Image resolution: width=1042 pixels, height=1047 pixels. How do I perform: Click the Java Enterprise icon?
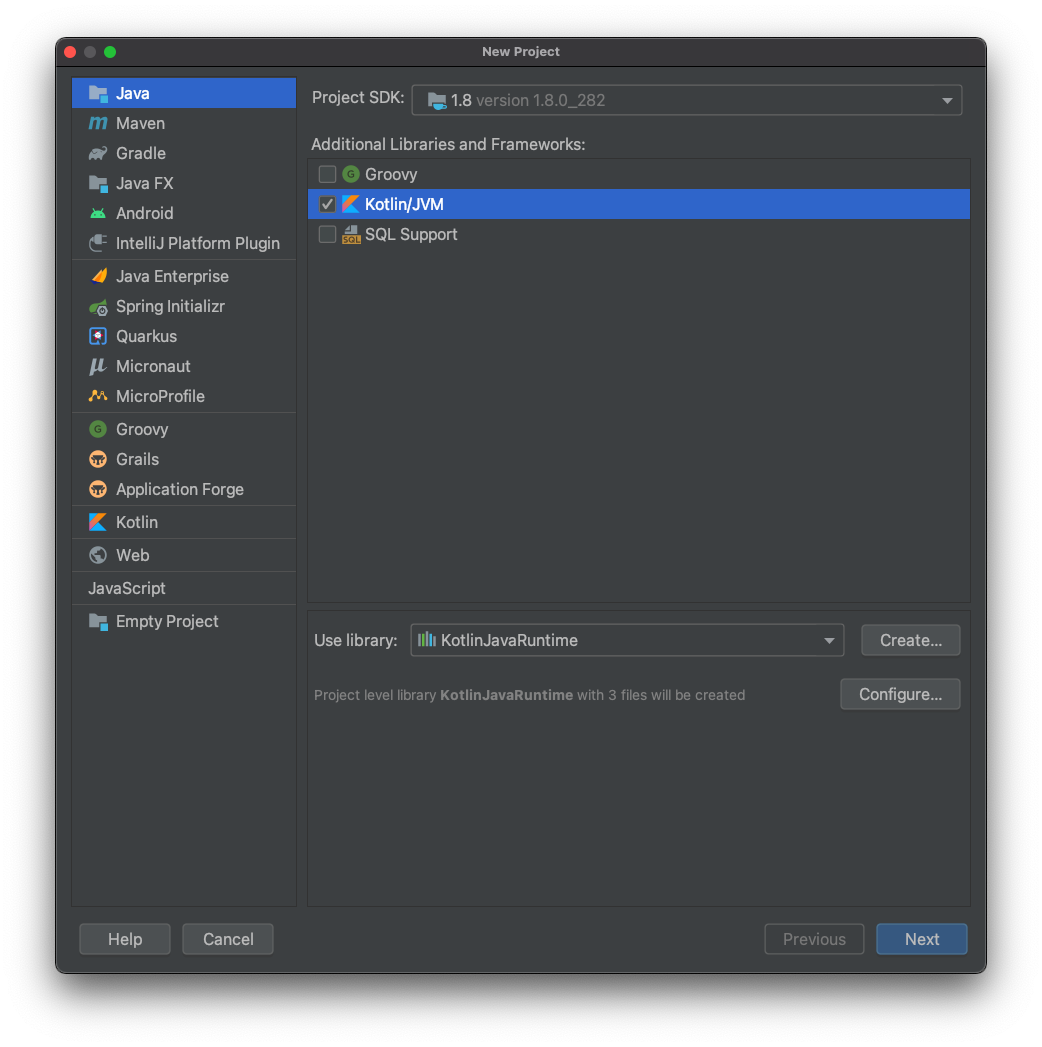coord(98,276)
